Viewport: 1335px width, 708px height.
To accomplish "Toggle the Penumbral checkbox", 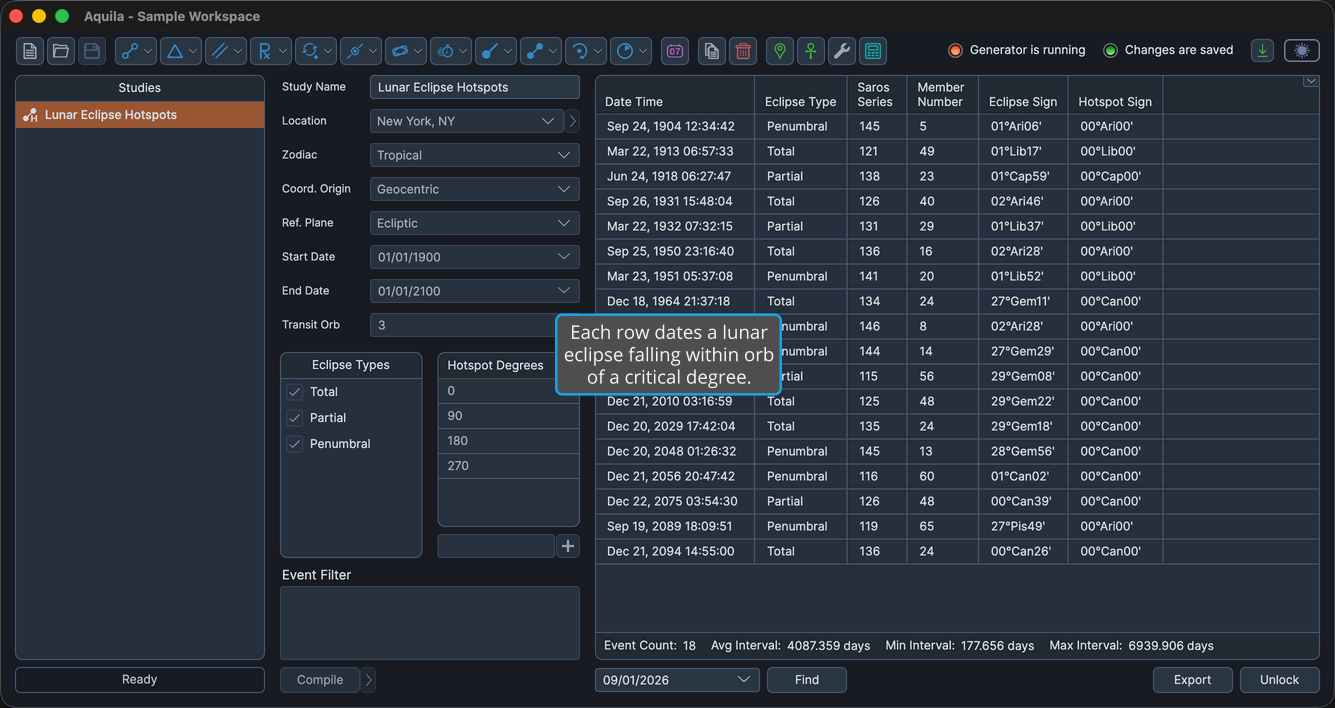I will (295, 444).
